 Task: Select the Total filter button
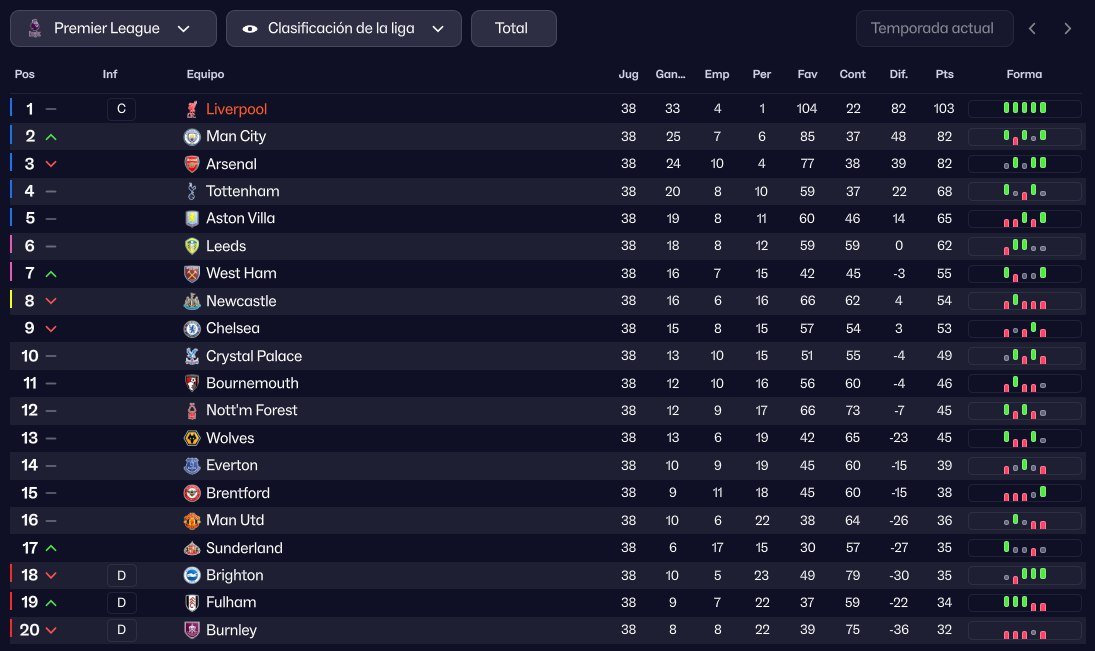click(x=512, y=28)
